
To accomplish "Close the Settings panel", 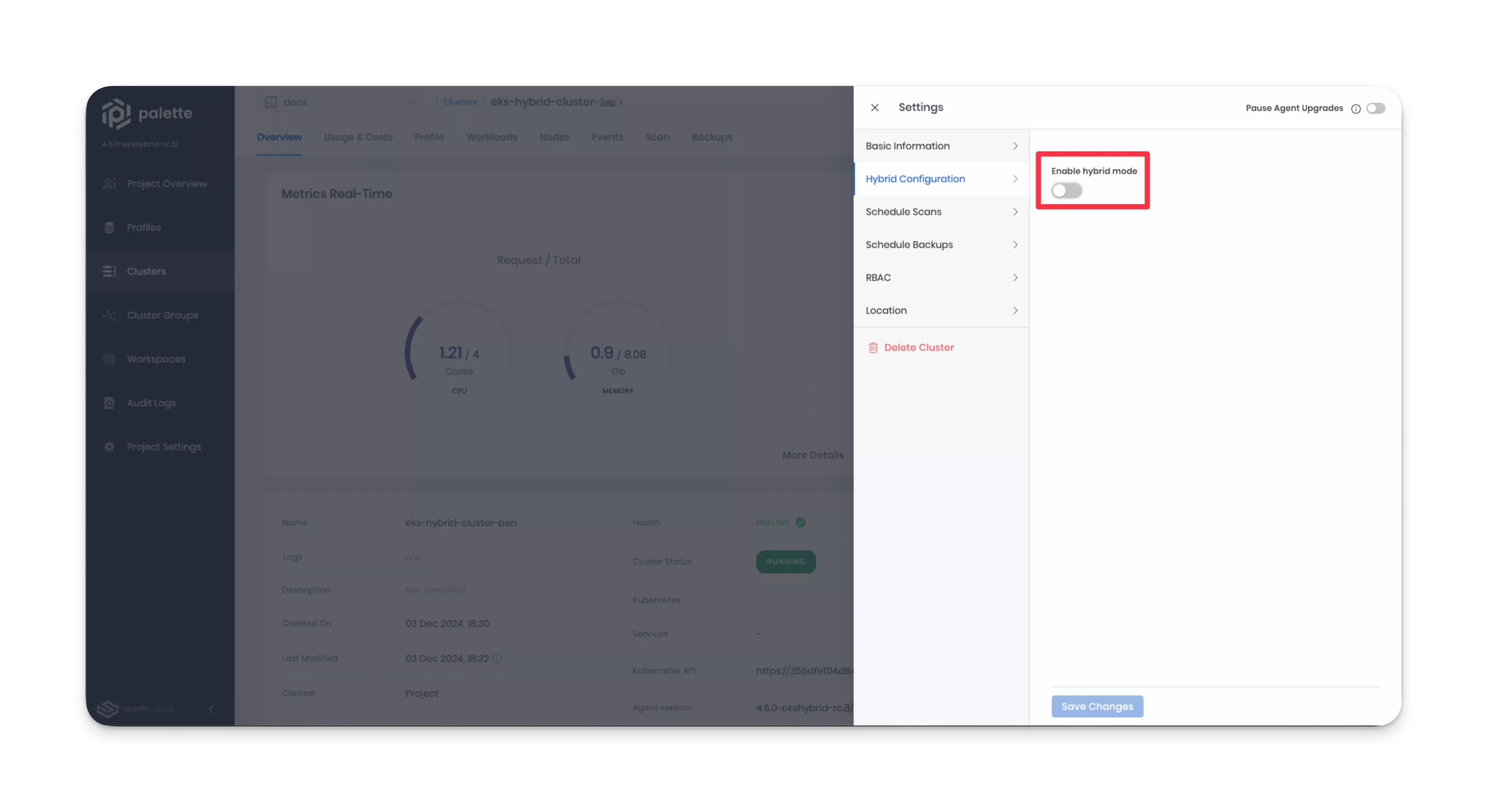I will [874, 108].
